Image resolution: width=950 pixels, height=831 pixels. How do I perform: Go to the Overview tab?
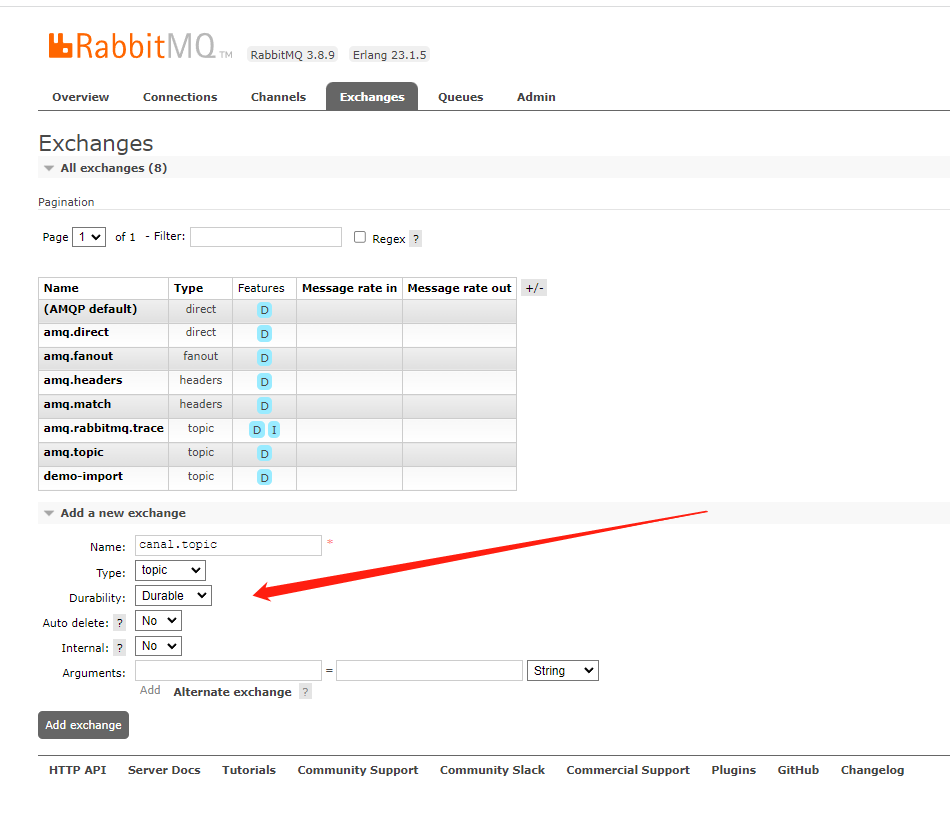[81, 97]
